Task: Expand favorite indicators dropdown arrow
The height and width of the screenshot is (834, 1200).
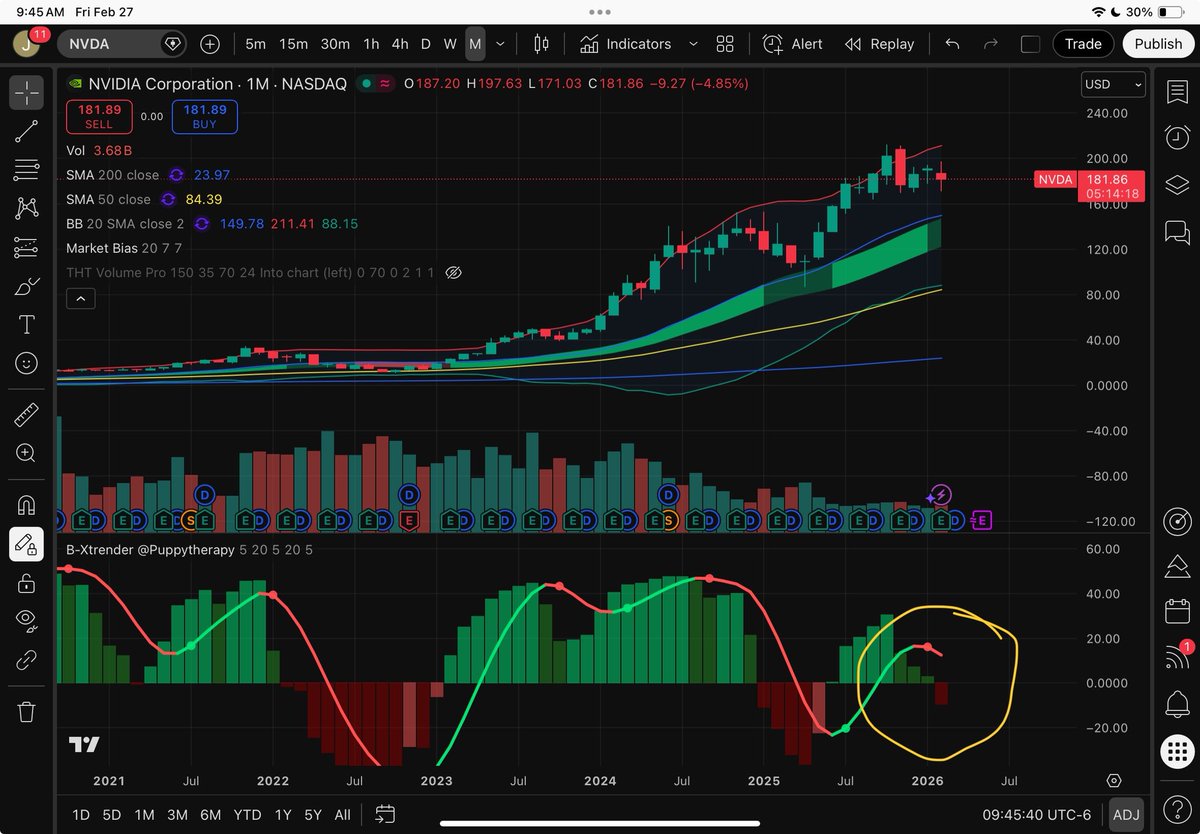Action: click(x=693, y=44)
